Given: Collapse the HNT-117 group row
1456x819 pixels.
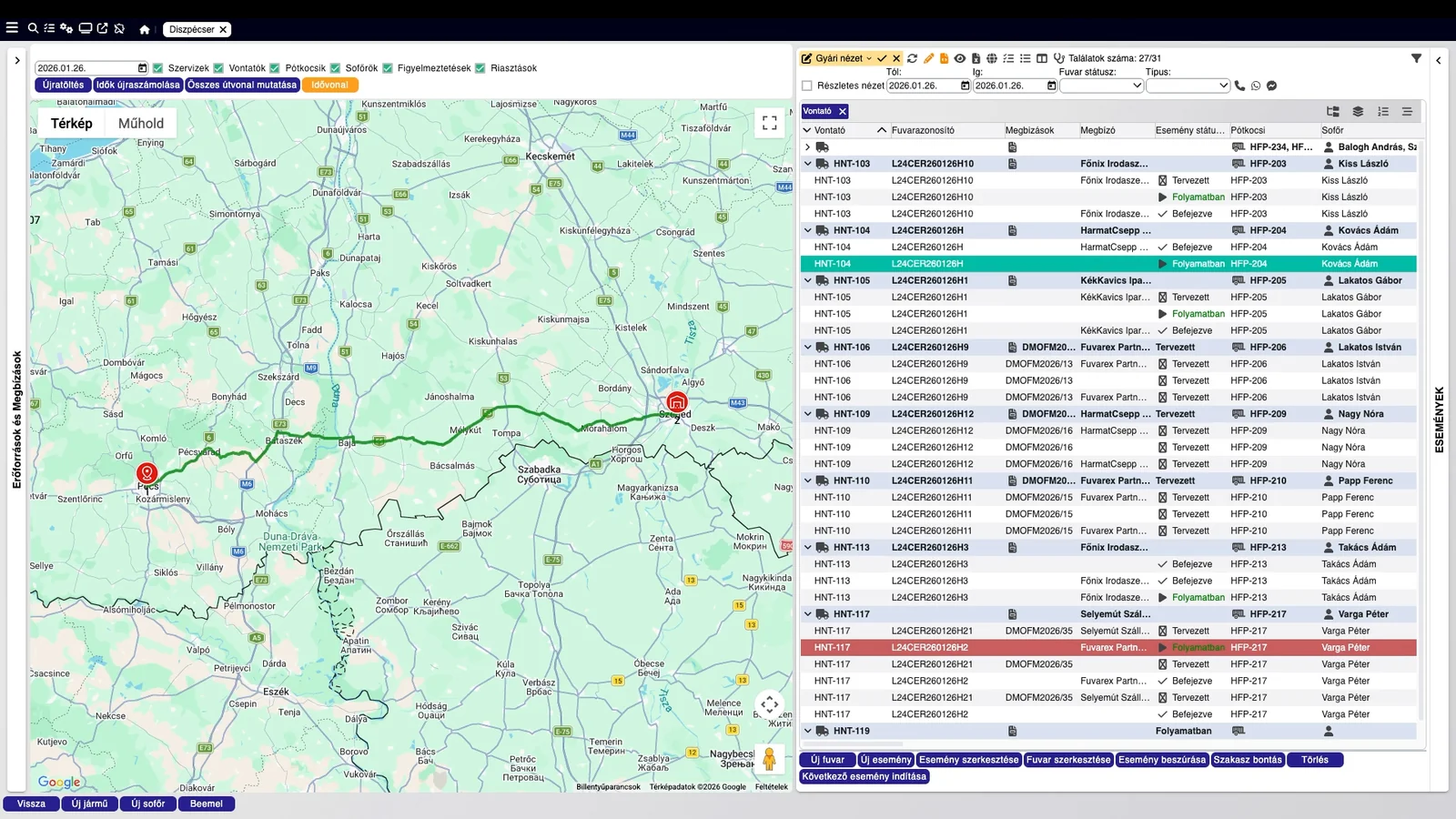Looking at the screenshot, I should 807,614.
